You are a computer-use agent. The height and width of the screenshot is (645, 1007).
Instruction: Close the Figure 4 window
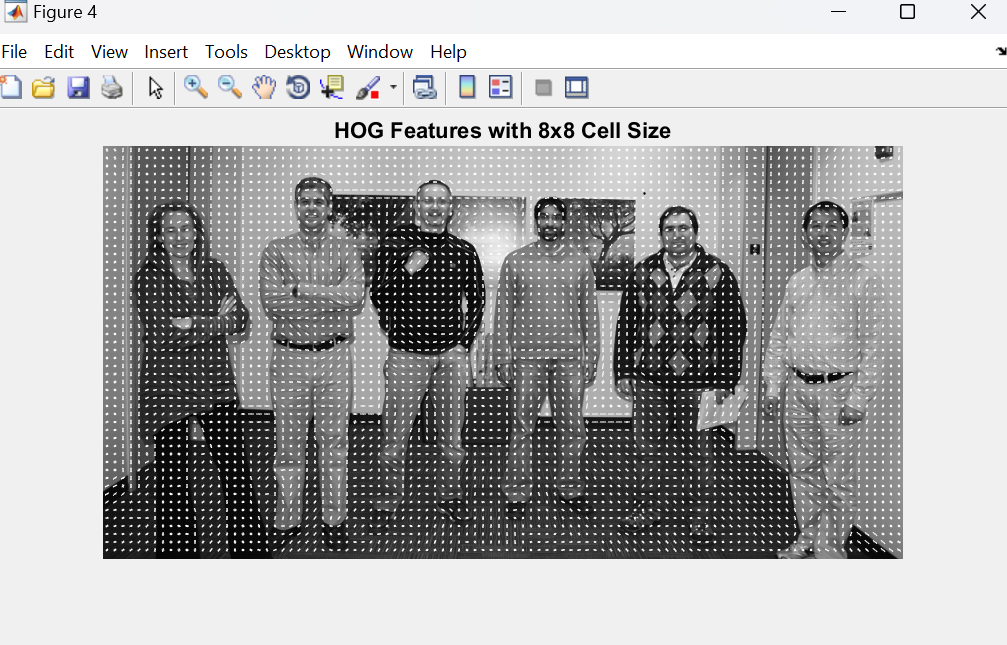coord(978,12)
